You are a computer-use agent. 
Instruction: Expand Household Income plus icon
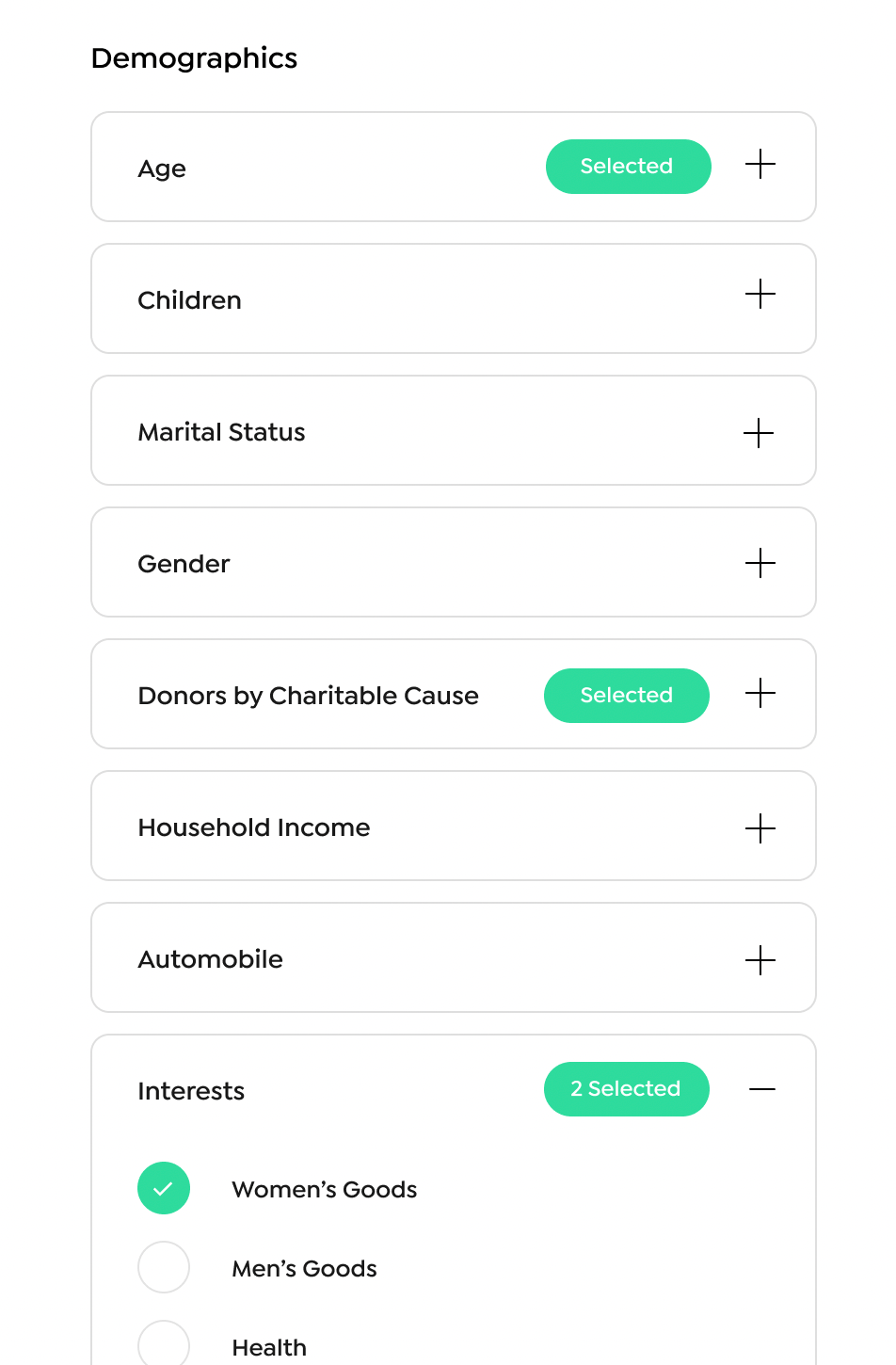tap(760, 829)
